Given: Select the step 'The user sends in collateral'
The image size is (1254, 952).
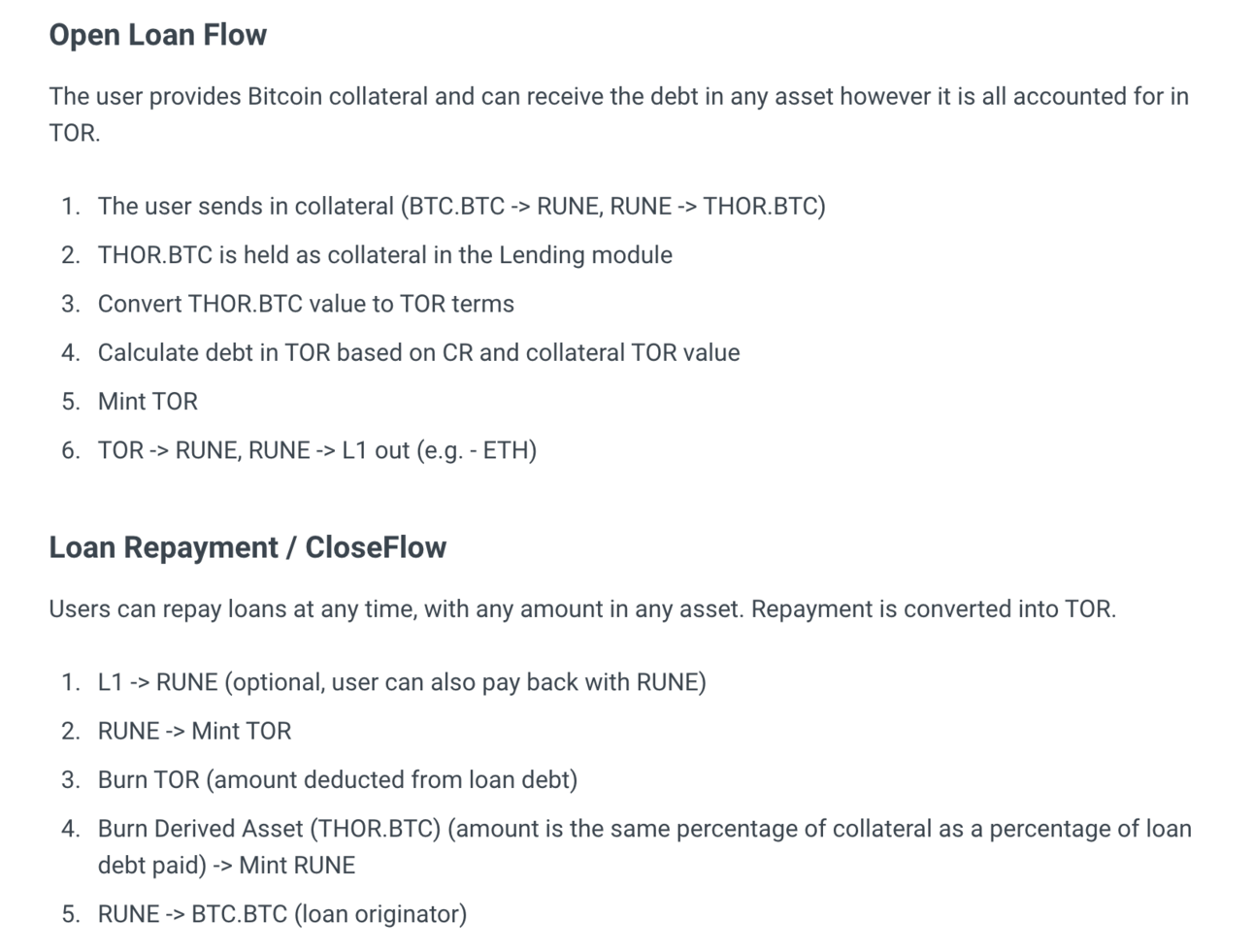Looking at the screenshot, I should [461, 207].
